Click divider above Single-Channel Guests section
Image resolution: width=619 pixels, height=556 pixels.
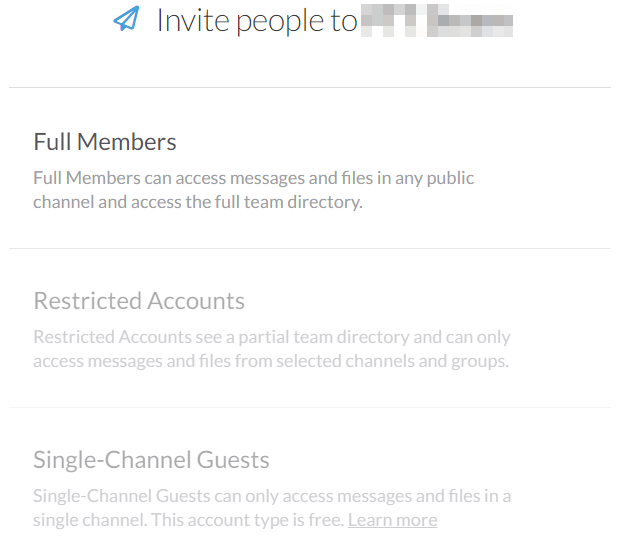[x=309, y=407]
